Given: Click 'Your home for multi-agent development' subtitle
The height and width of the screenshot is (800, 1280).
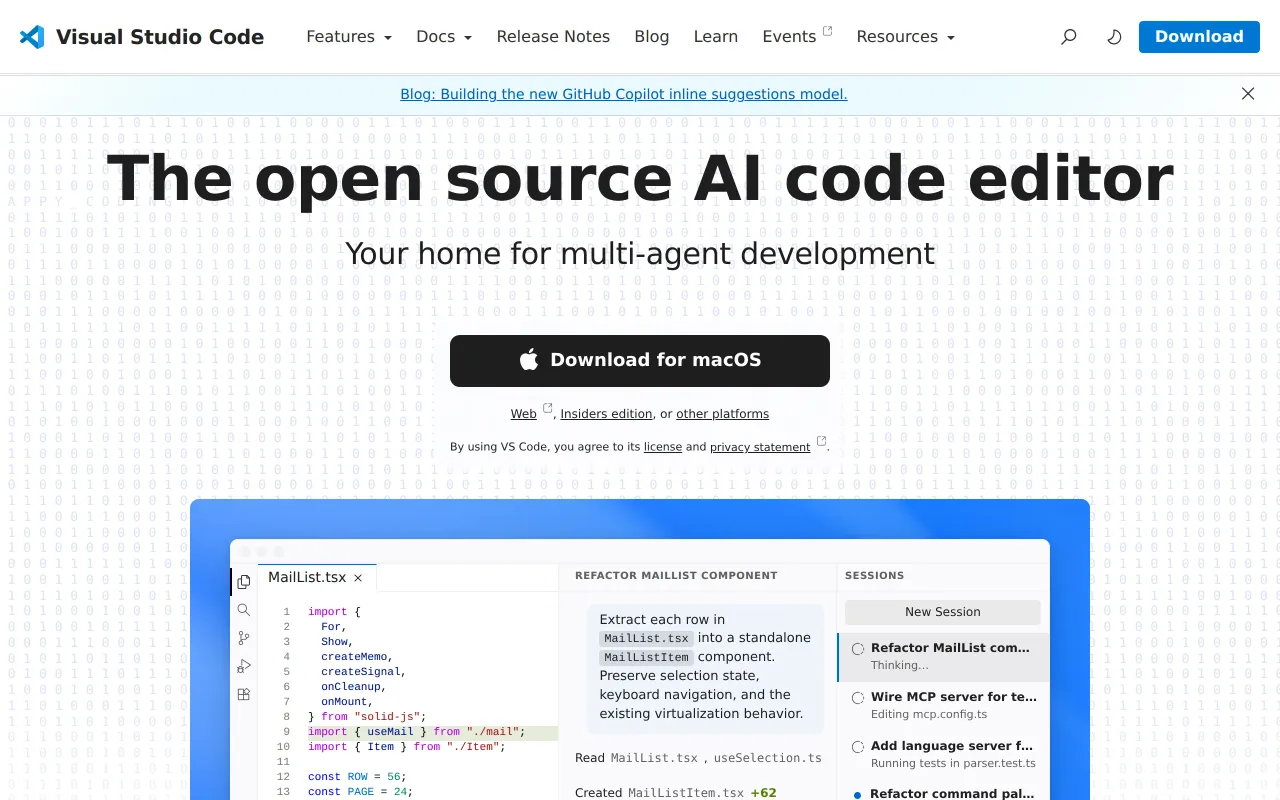Looking at the screenshot, I should pyautogui.click(x=640, y=254).
